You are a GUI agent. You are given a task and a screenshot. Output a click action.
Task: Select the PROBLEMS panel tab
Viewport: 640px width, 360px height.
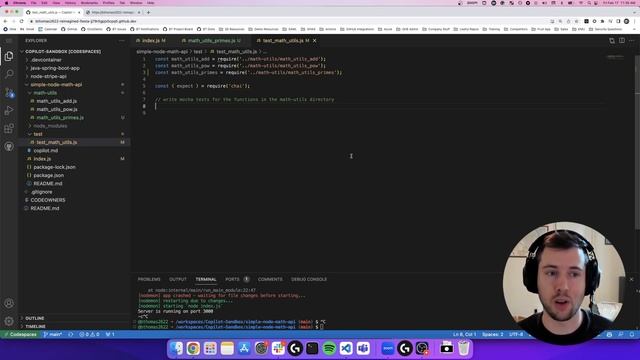click(149, 280)
